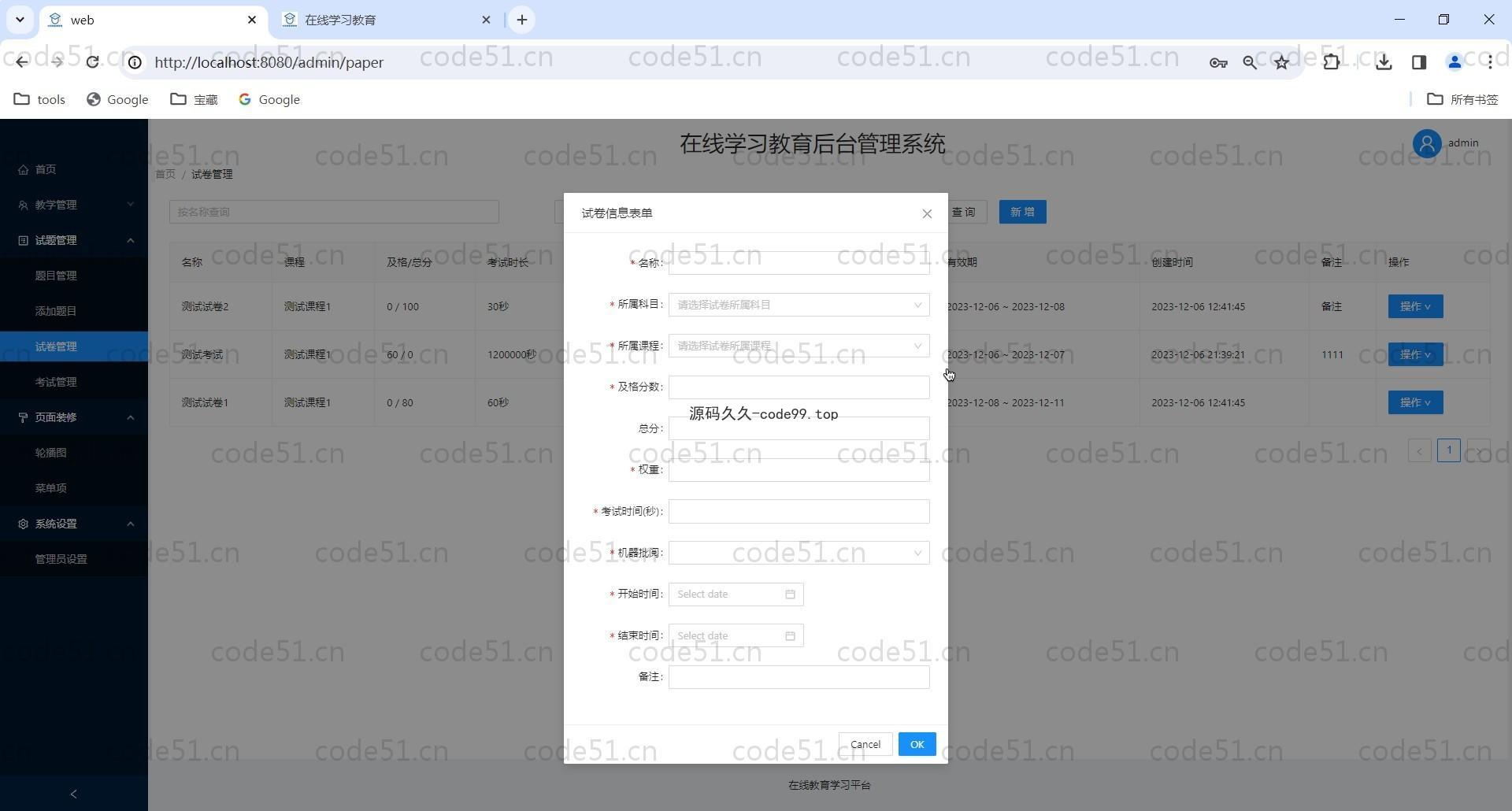Screen dimensions: 1512x811
Task: Click the Cancel button in the dialog
Action: 865,744
